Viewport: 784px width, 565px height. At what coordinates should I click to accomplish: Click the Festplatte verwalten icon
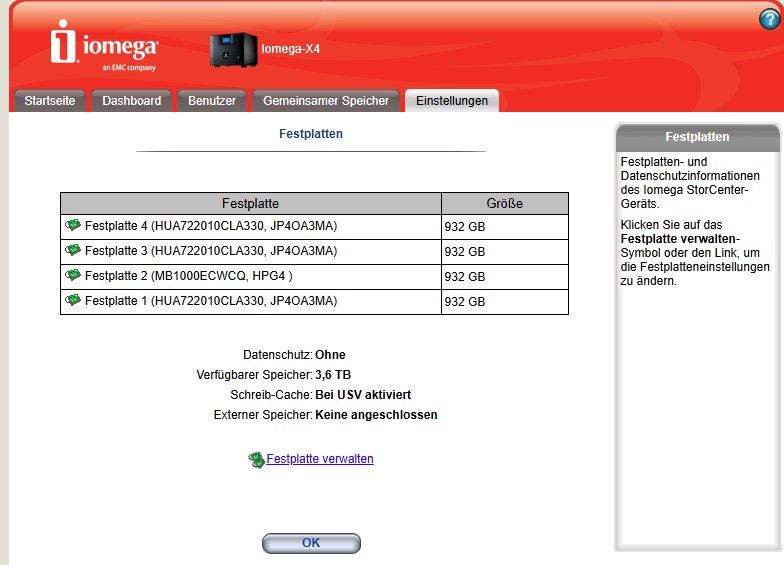pyautogui.click(x=256, y=460)
